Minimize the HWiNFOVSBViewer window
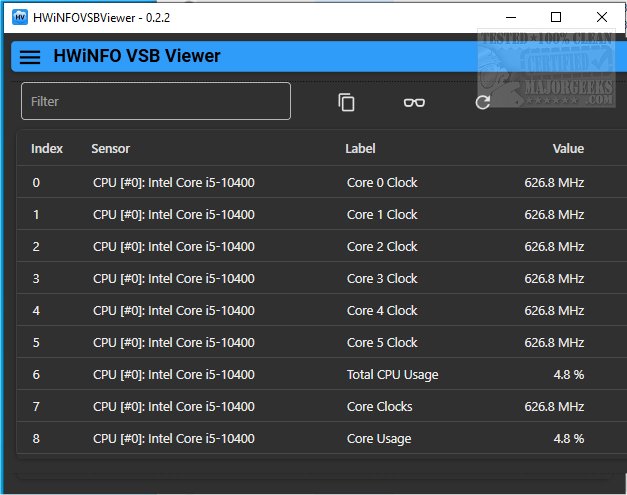Screen dimensions: 627x495 [511, 17]
